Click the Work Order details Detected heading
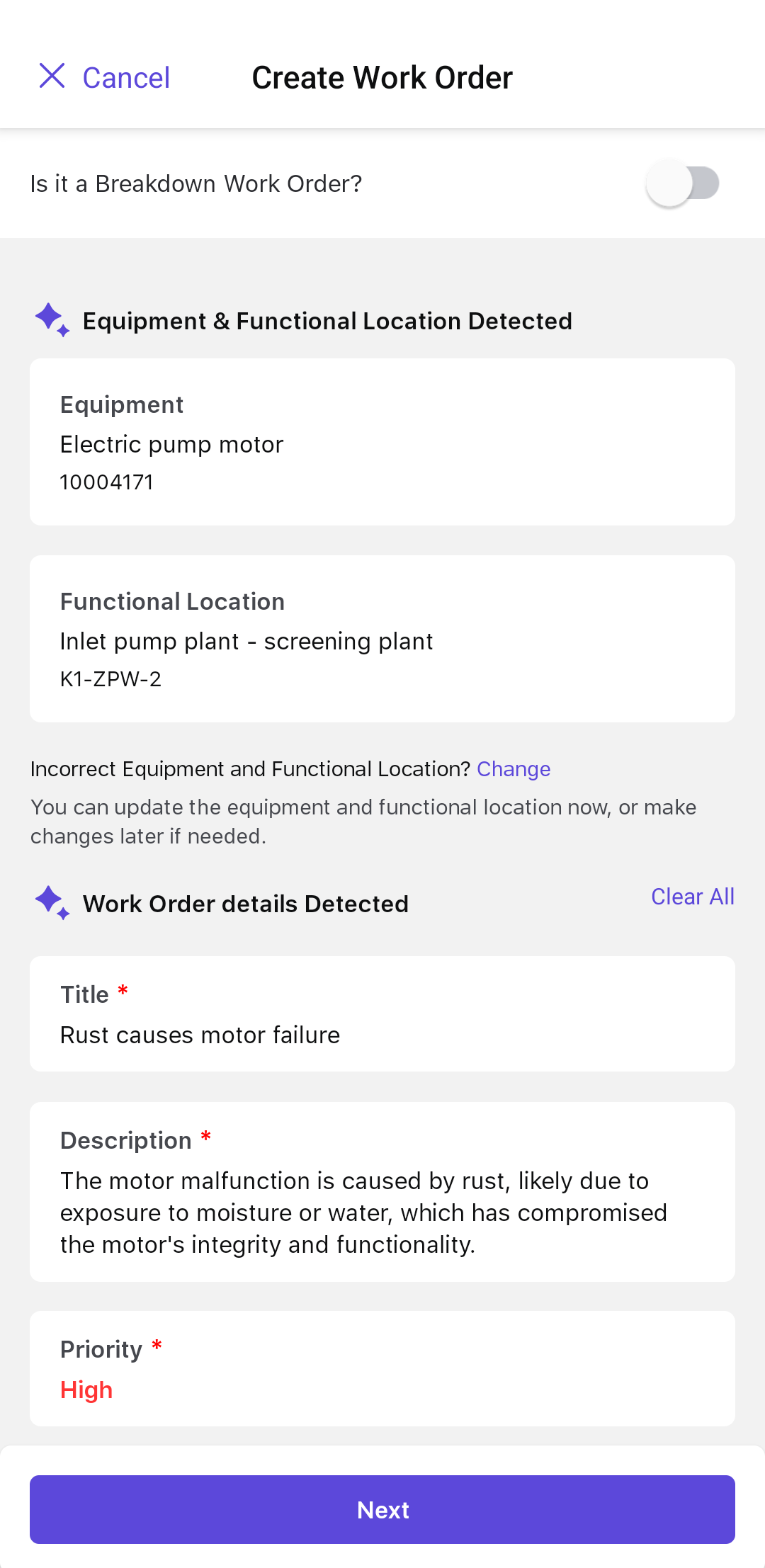The width and height of the screenshot is (765, 1568). pyautogui.click(x=246, y=904)
